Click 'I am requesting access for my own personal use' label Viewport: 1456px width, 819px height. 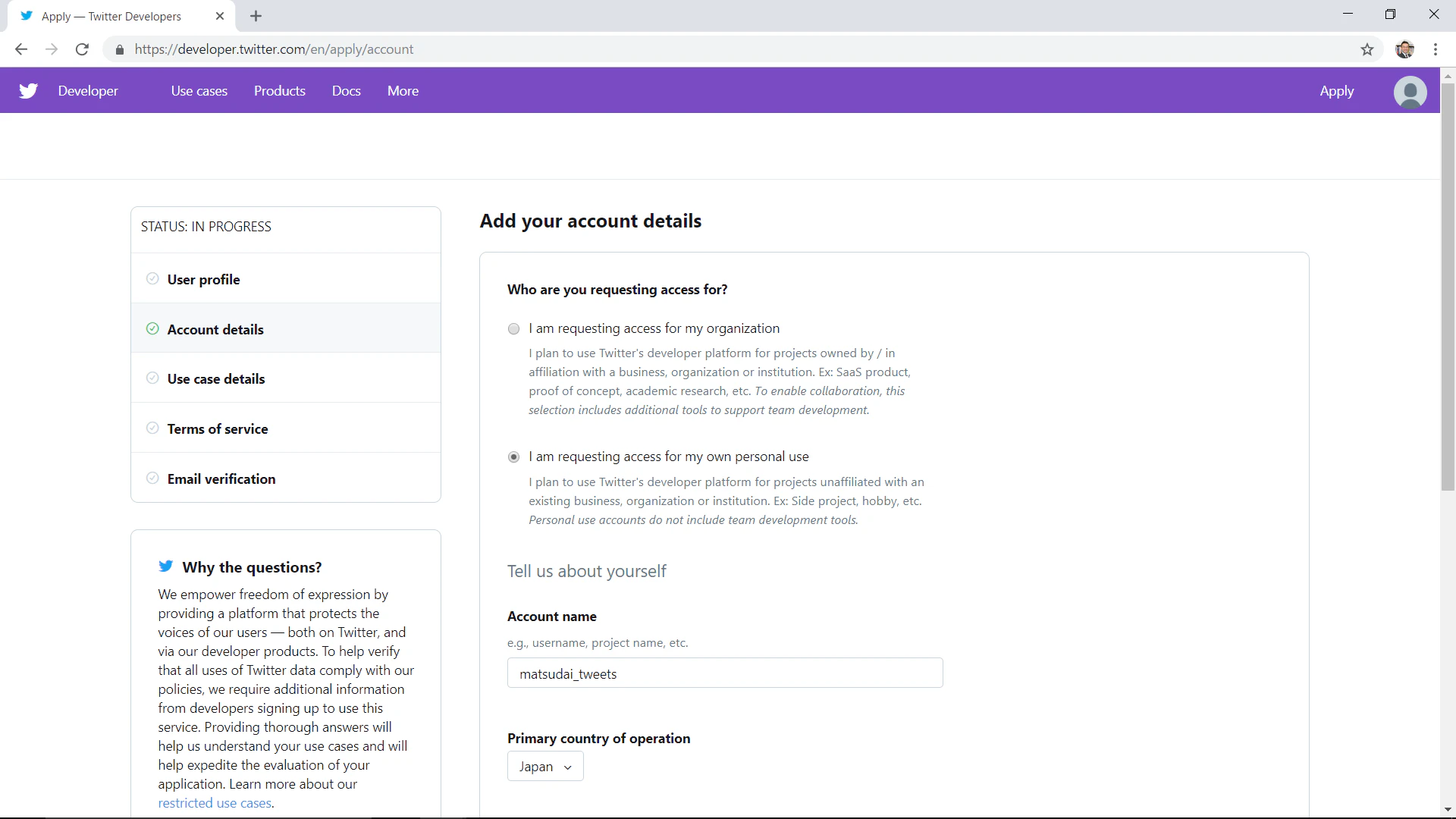click(x=669, y=457)
